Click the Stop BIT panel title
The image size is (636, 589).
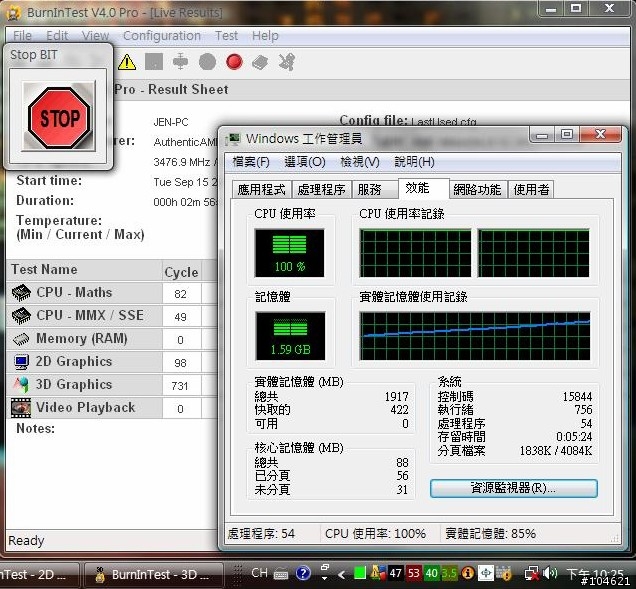[x=34, y=55]
